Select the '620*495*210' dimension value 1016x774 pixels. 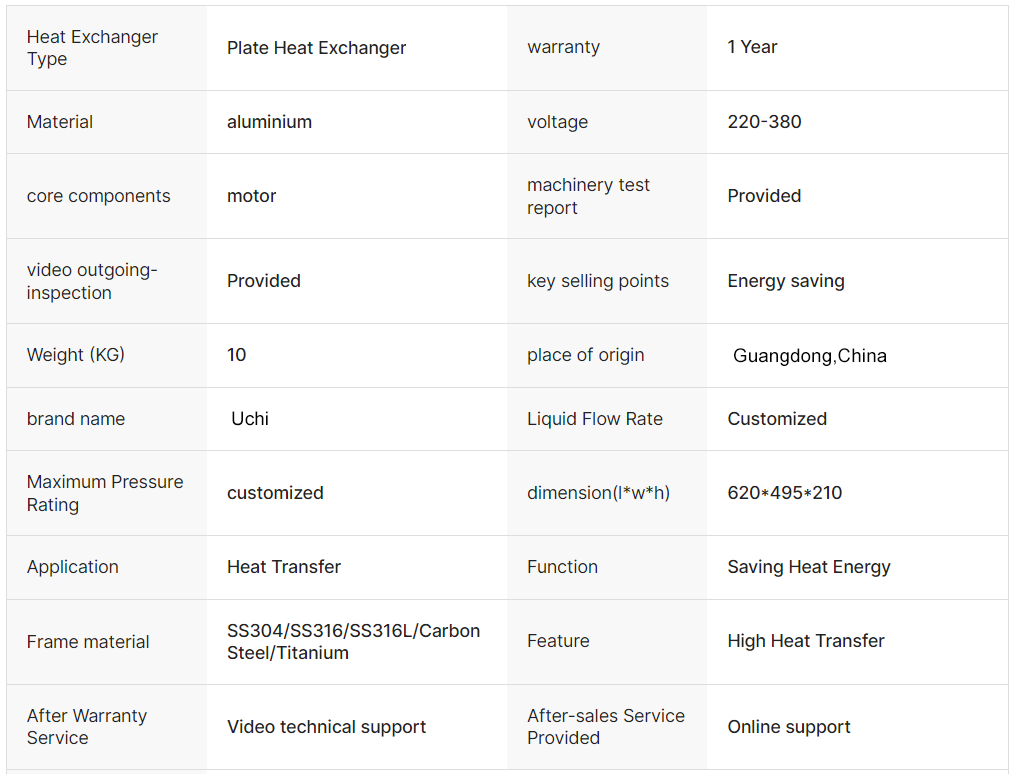[x=784, y=493]
